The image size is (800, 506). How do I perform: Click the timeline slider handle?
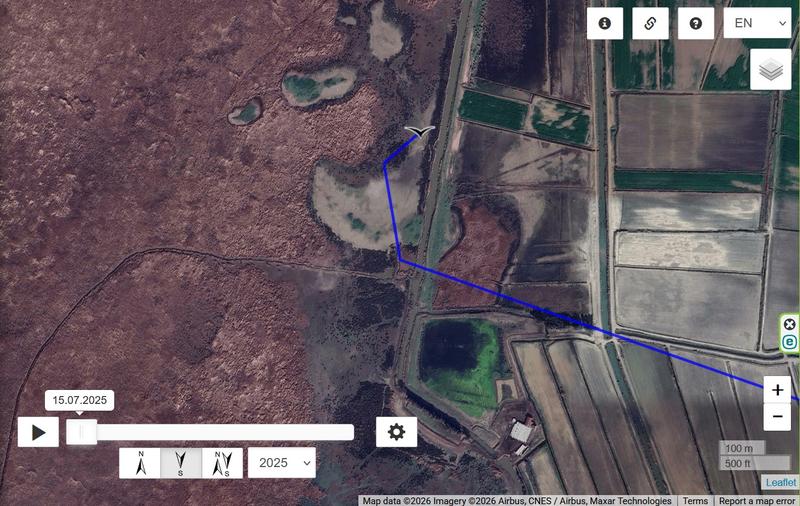pos(82,432)
